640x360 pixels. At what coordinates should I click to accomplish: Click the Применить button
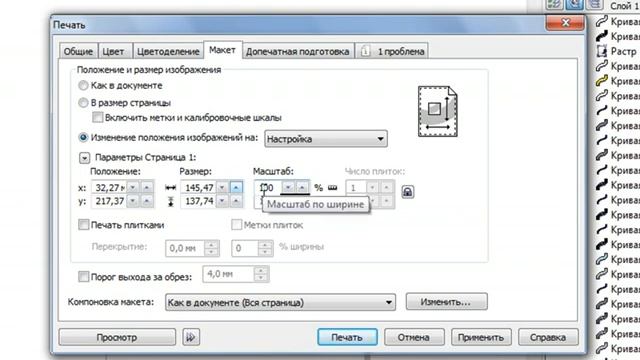click(481, 337)
